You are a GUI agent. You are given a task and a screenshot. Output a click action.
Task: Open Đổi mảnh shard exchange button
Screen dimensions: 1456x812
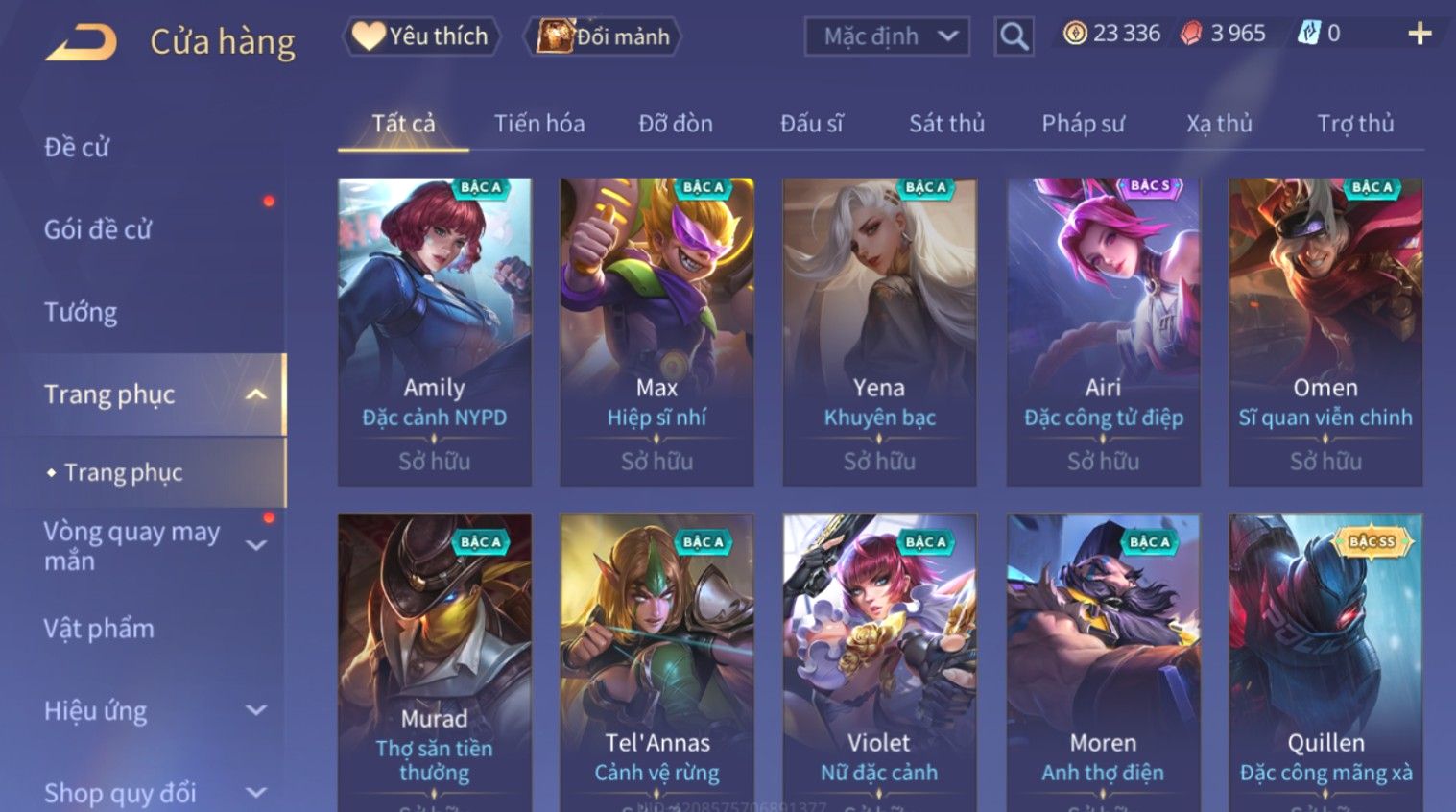[604, 36]
